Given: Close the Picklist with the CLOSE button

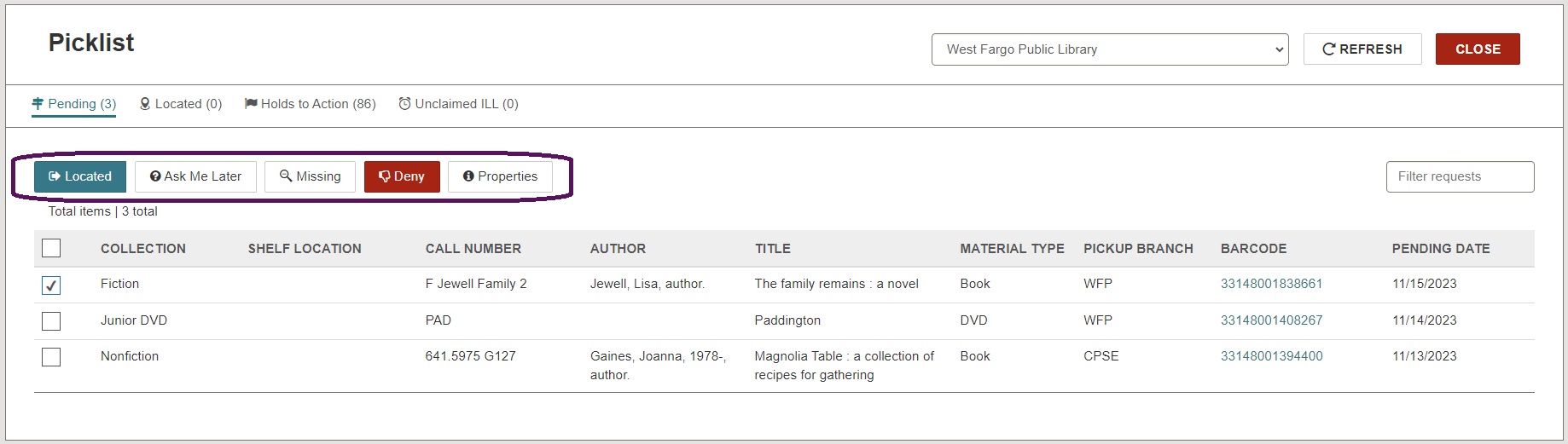Looking at the screenshot, I should coord(1478,49).
